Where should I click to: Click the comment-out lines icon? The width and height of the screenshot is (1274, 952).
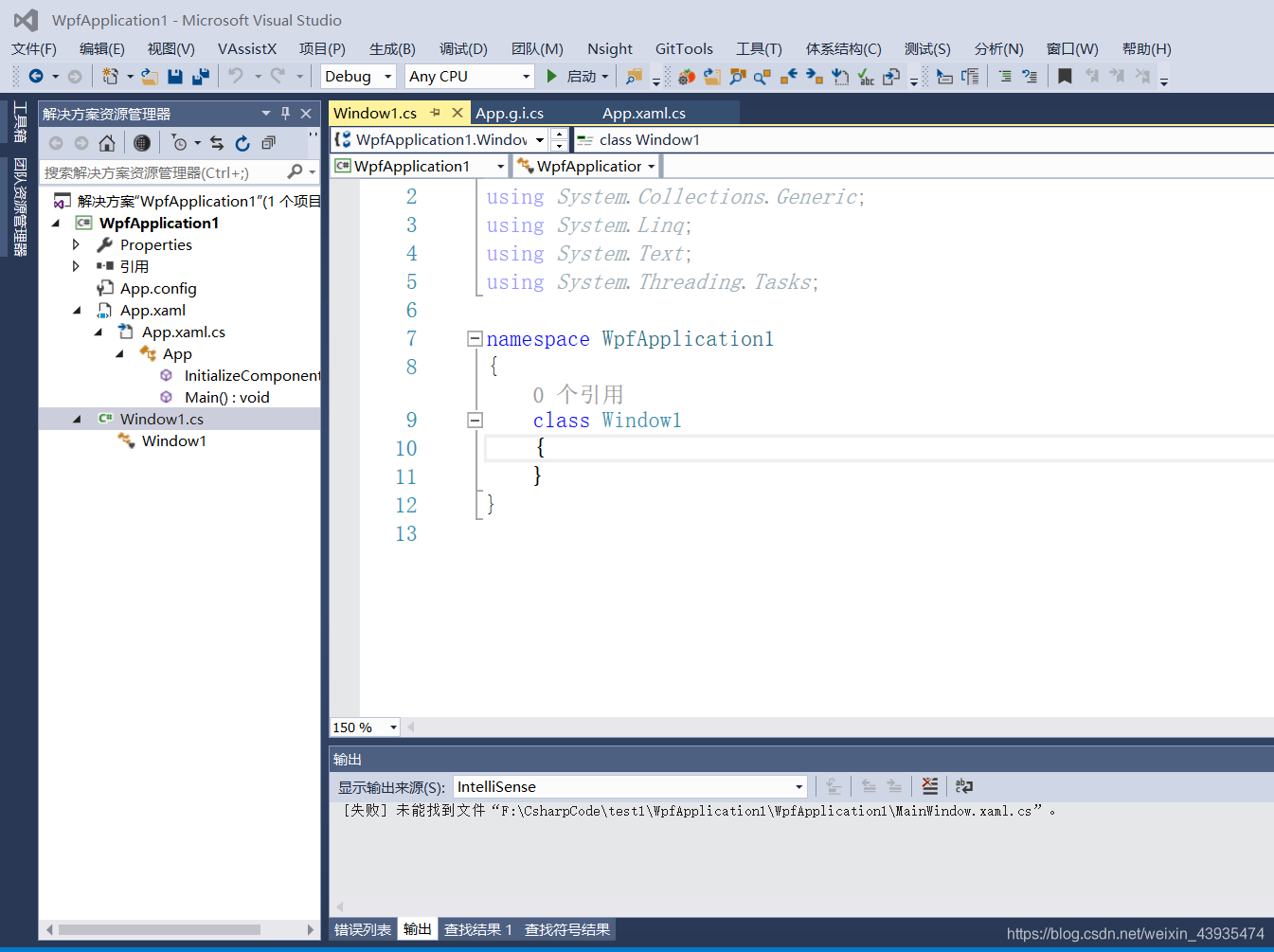(x=1005, y=76)
